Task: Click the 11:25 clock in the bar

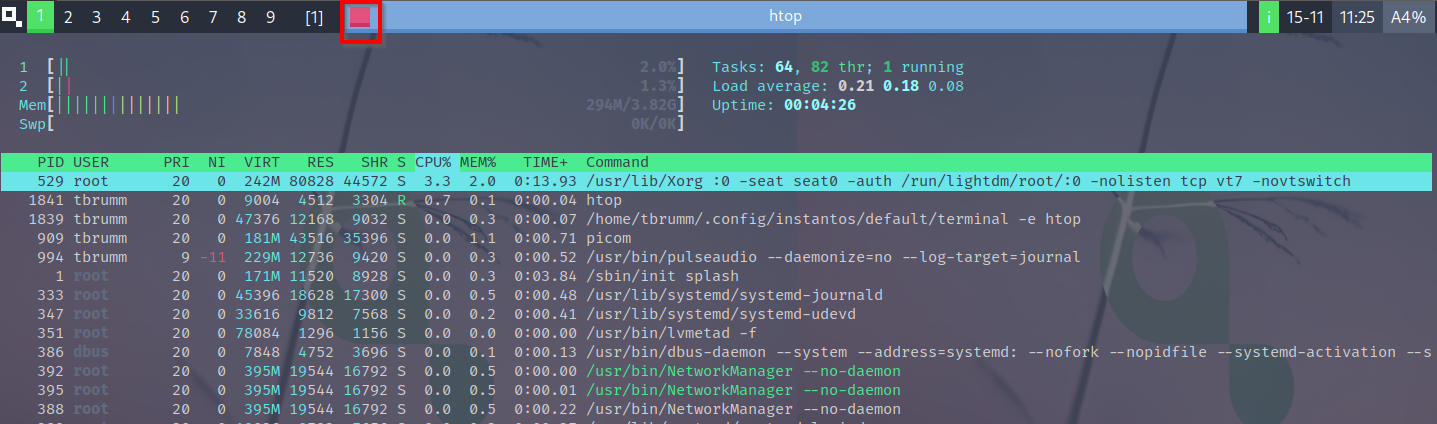Action: pos(1357,17)
